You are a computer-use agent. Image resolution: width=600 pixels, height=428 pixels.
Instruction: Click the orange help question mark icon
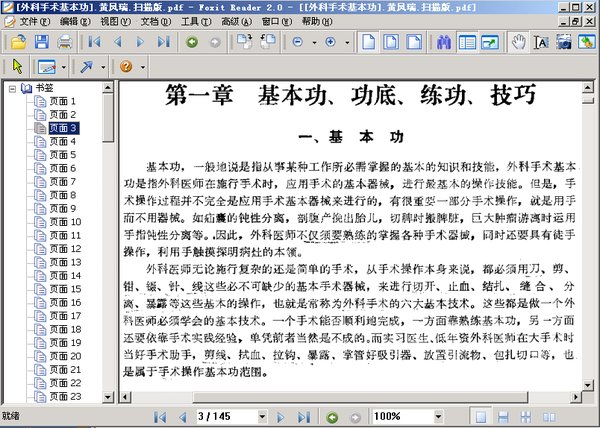point(126,67)
